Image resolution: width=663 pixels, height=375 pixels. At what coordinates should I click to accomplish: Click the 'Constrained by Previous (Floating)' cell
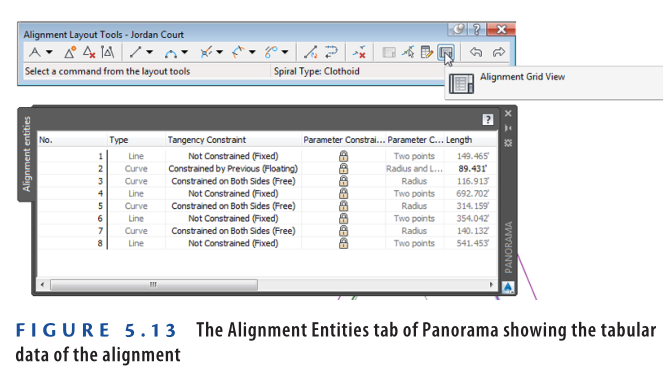[233, 169]
